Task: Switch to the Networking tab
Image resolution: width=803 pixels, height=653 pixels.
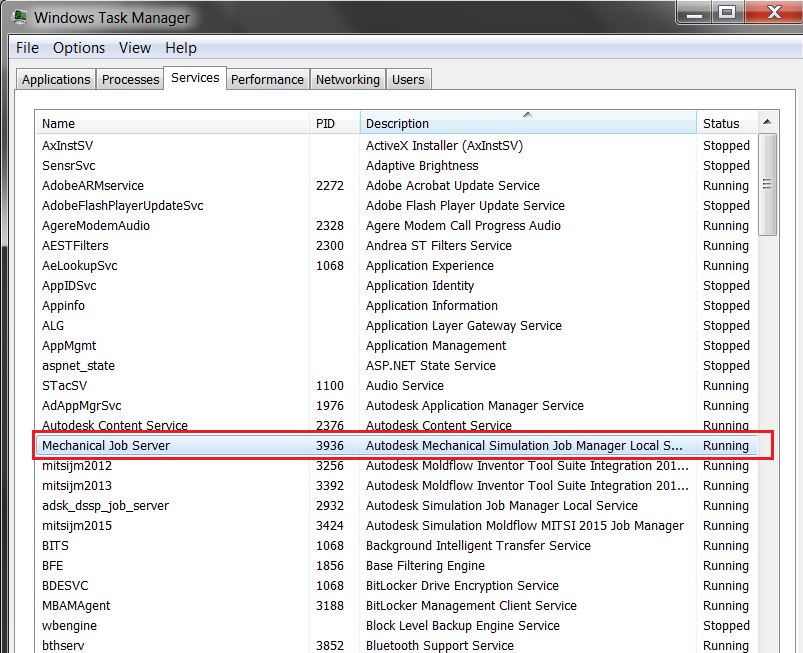Action: (347, 79)
